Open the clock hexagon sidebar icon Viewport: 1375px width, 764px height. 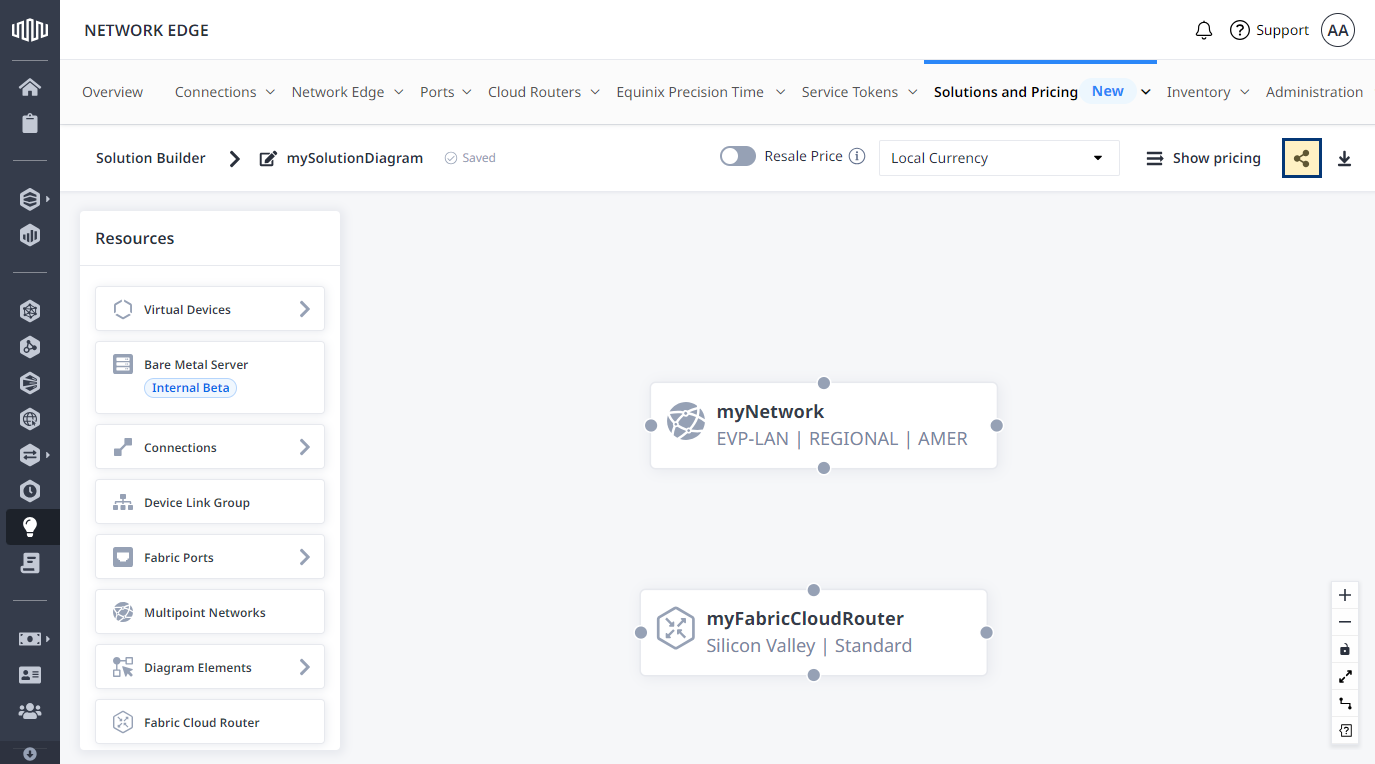(30, 491)
